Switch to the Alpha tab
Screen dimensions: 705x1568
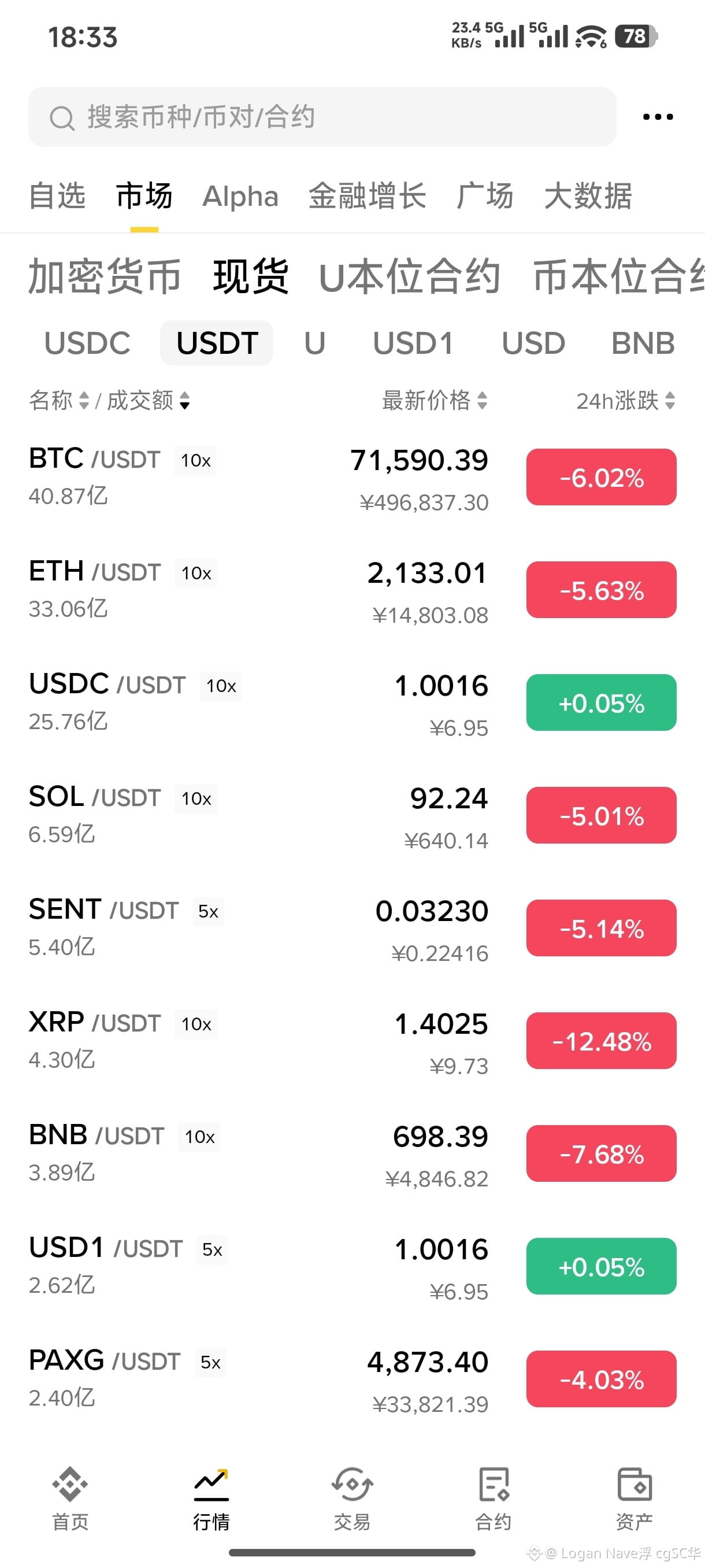pos(240,196)
